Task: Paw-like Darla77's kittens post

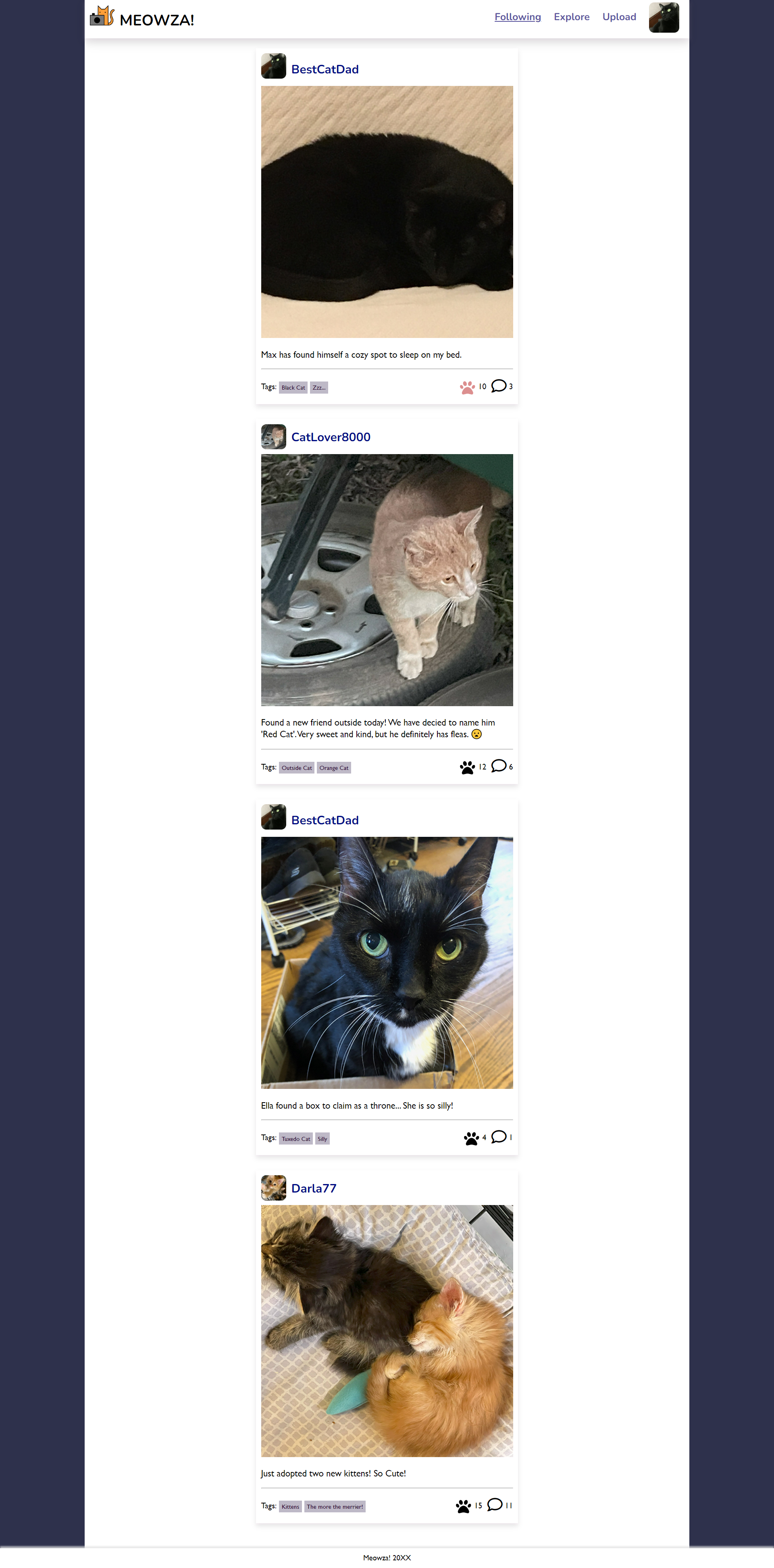Action: pyautogui.click(x=463, y=1507)
